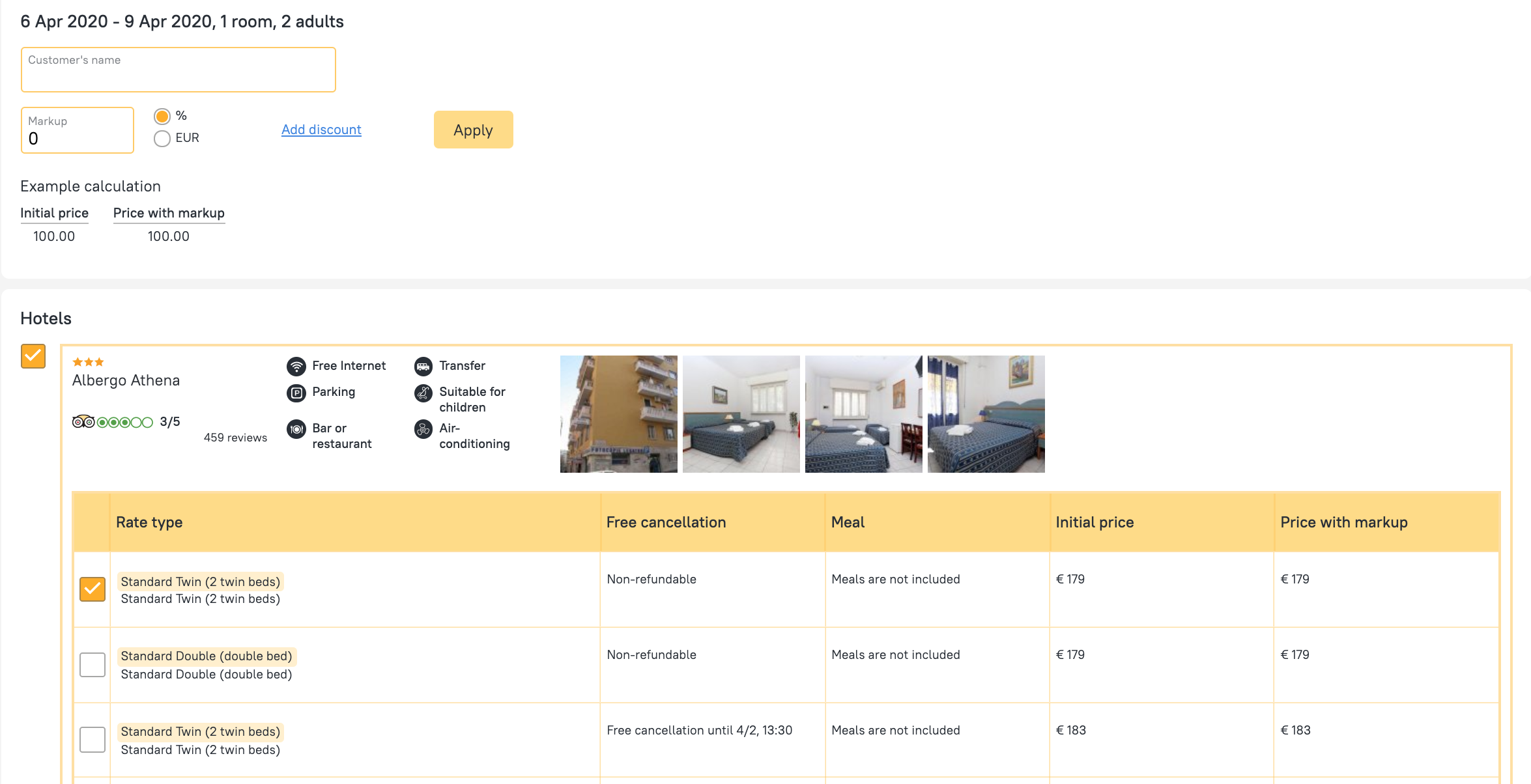Click the Free Internet wifi icon
Viewport: 1531px width, 784px height.
point(296,366)
